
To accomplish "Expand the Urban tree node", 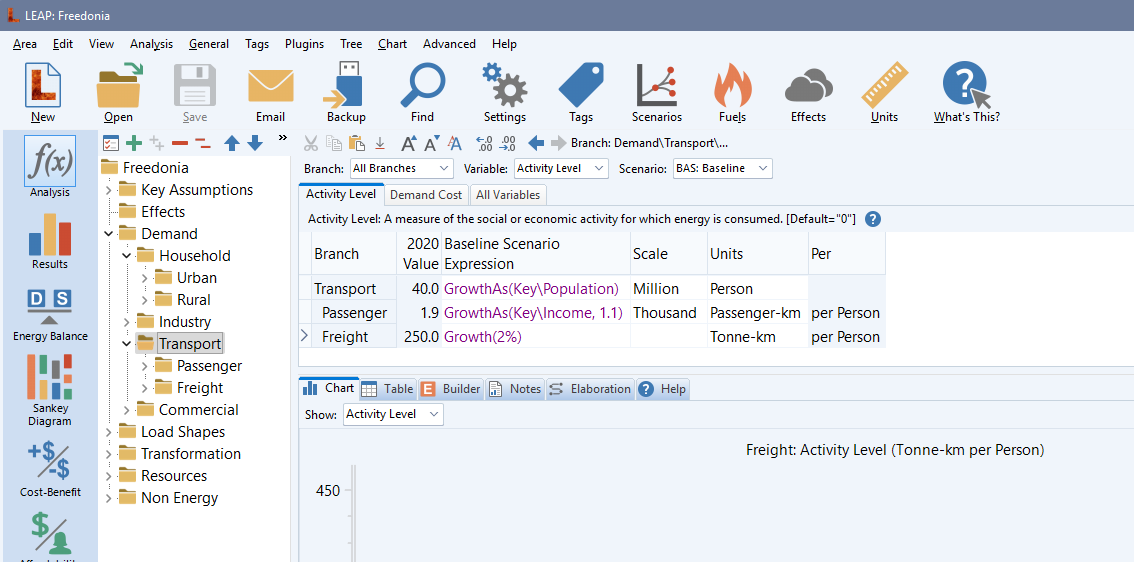I will pos(145,278).
